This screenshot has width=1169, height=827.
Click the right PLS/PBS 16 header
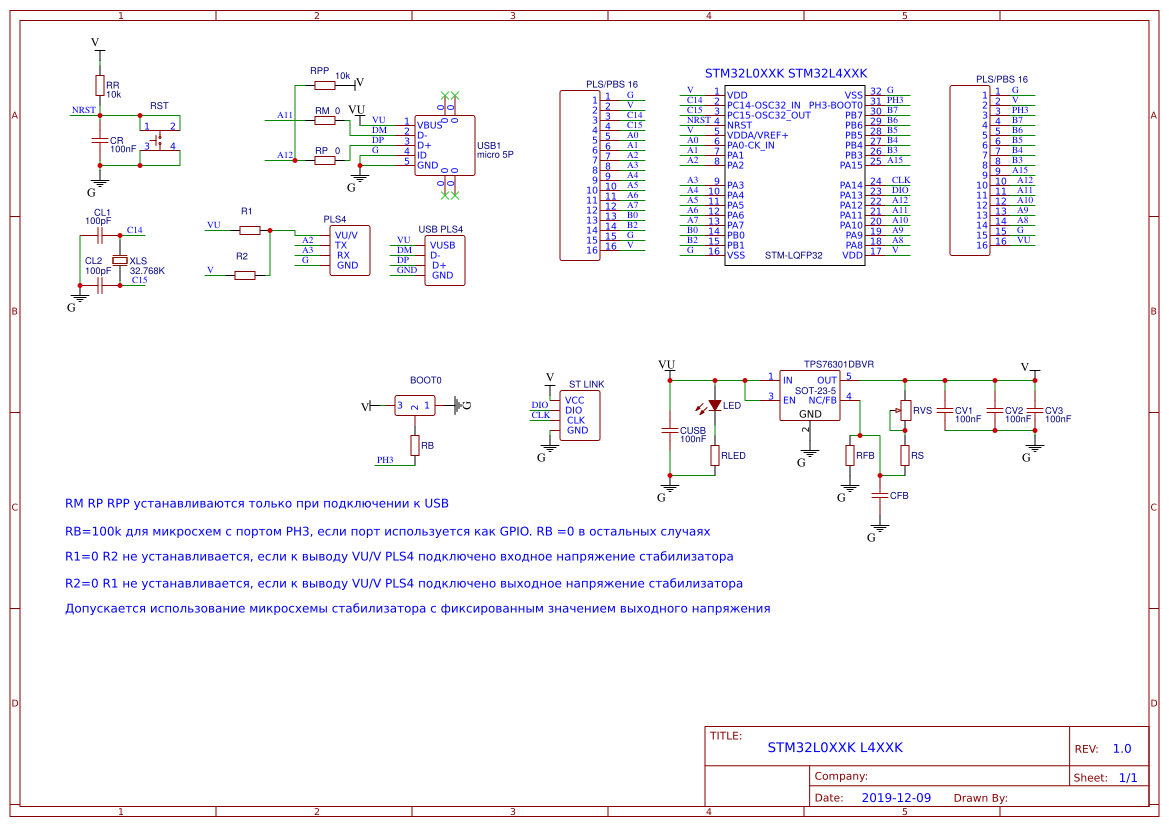[x=969, y=170]
